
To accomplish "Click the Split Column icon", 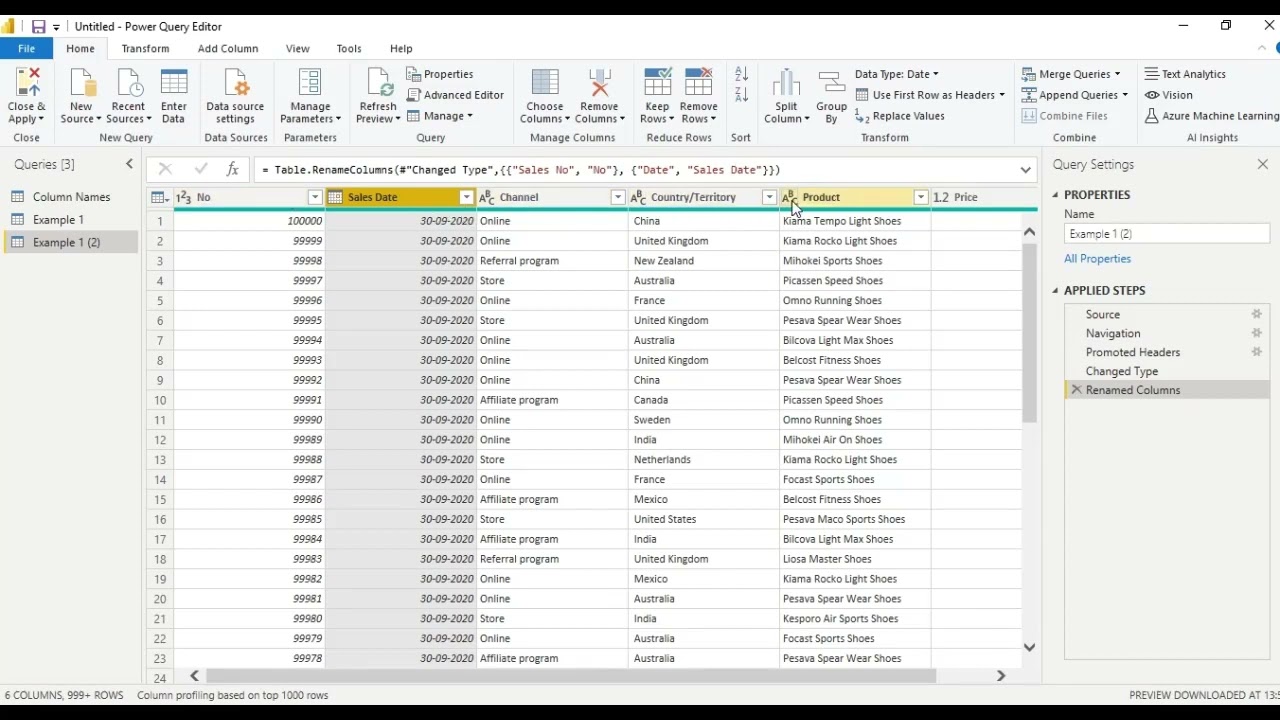I will tap(787, 84).
